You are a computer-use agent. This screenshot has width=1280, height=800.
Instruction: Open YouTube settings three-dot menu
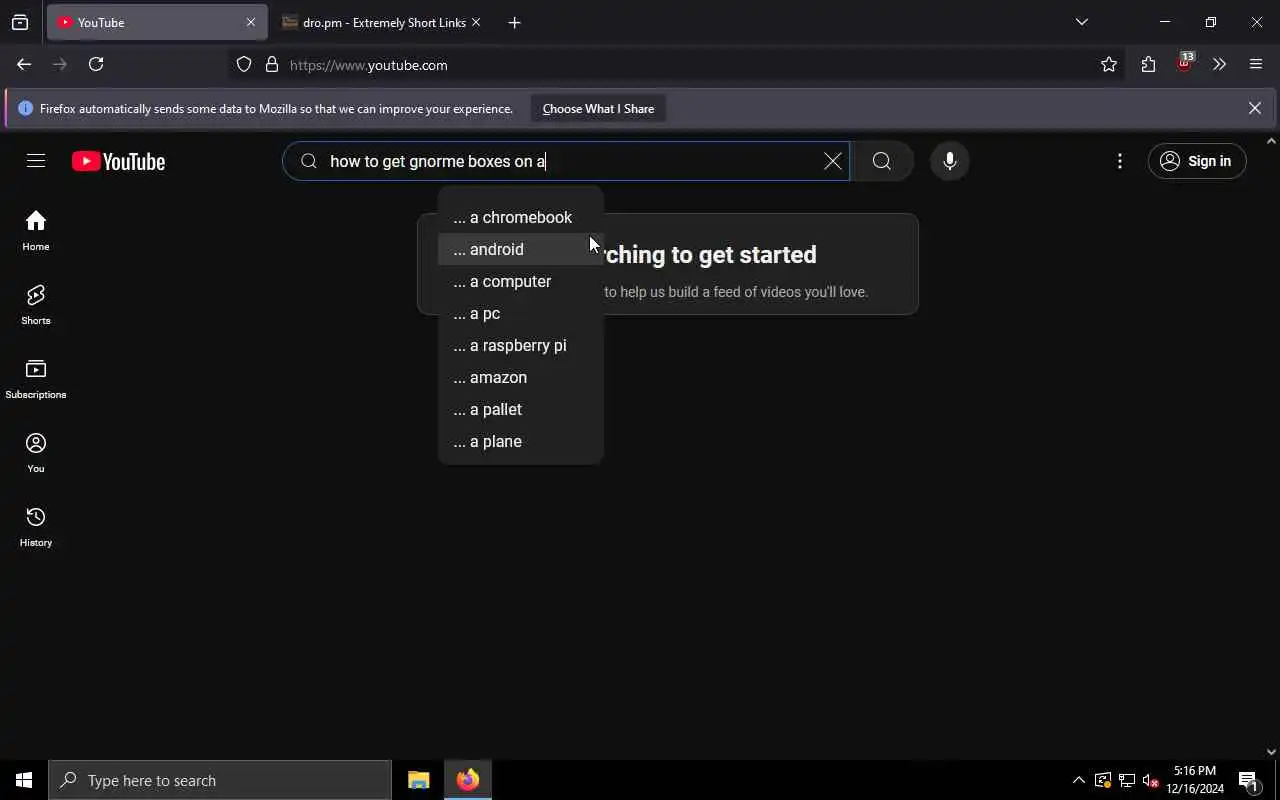1119,161
